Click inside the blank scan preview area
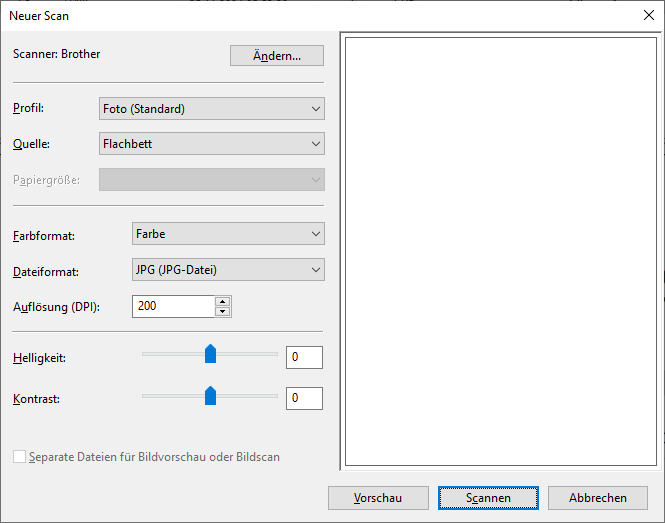665x523 pixels. [500, 250]
